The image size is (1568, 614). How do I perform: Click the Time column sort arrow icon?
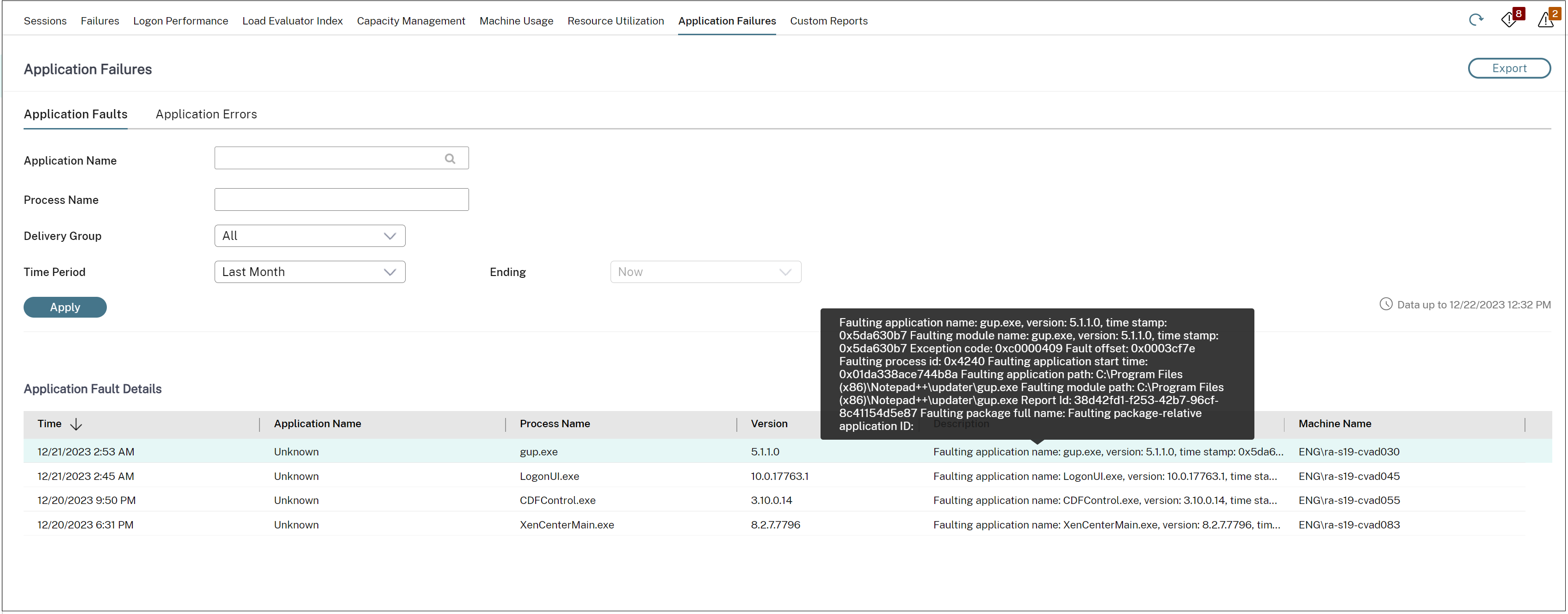point(79,424)
